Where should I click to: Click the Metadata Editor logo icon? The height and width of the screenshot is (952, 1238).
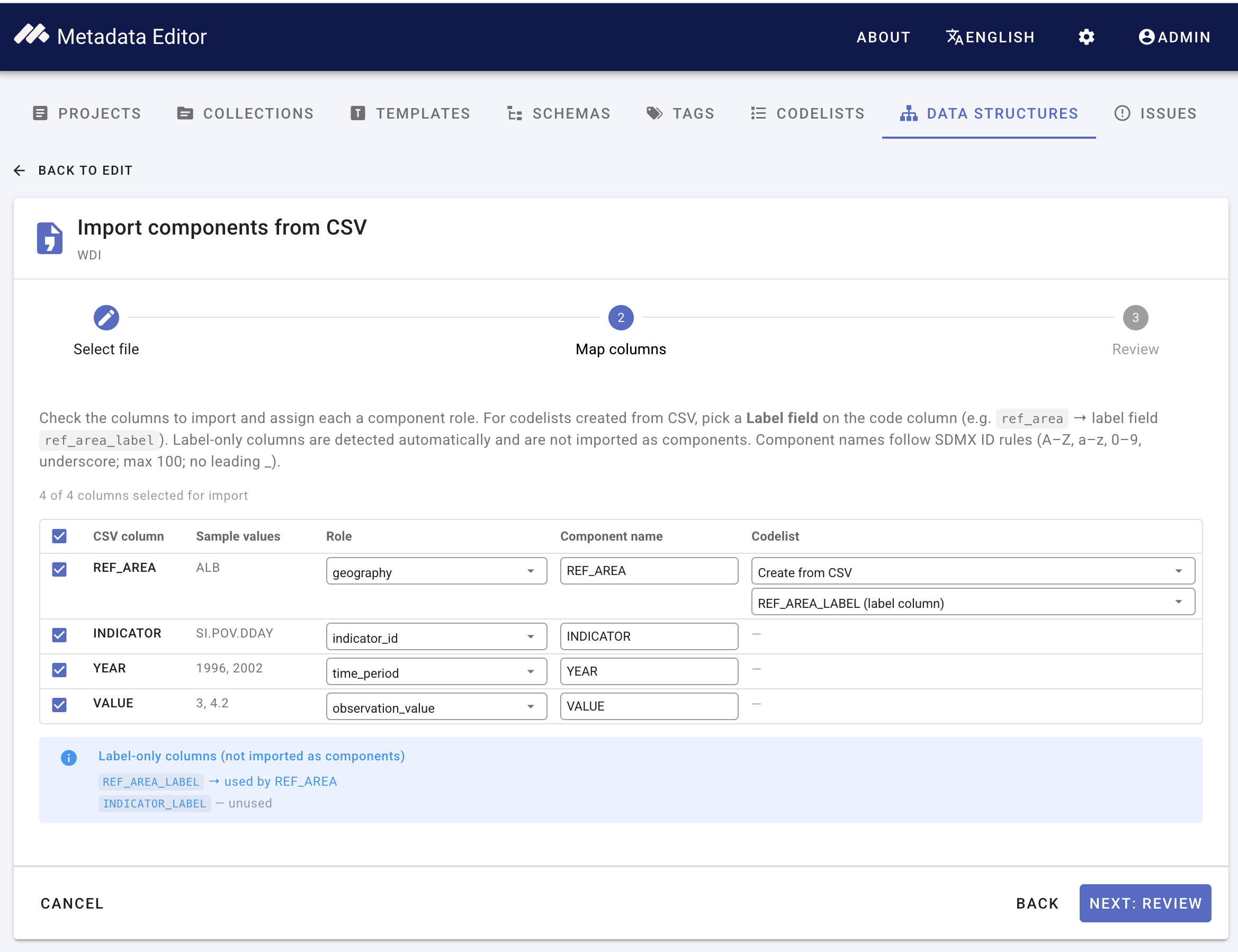click(x=31, y=35)
